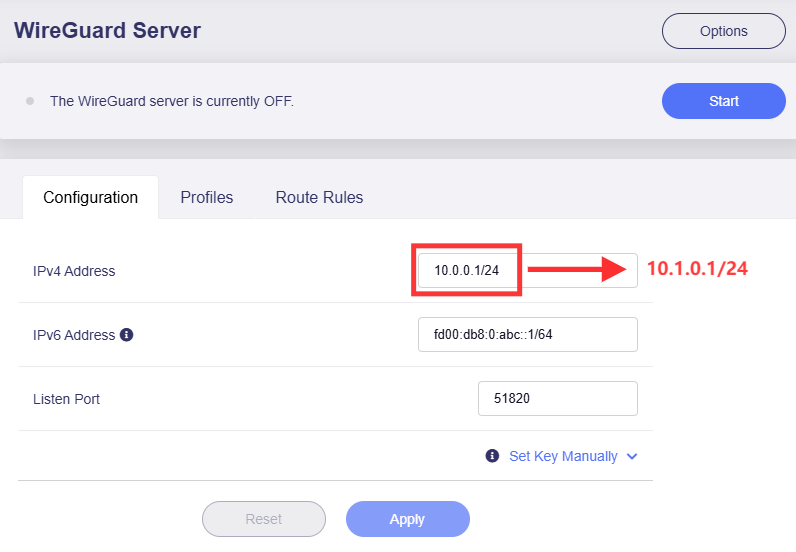The height and width of the screenshot is (552, 796).
Task: Click the 'IPv6 Address' label
Action: tap(74, 335)
